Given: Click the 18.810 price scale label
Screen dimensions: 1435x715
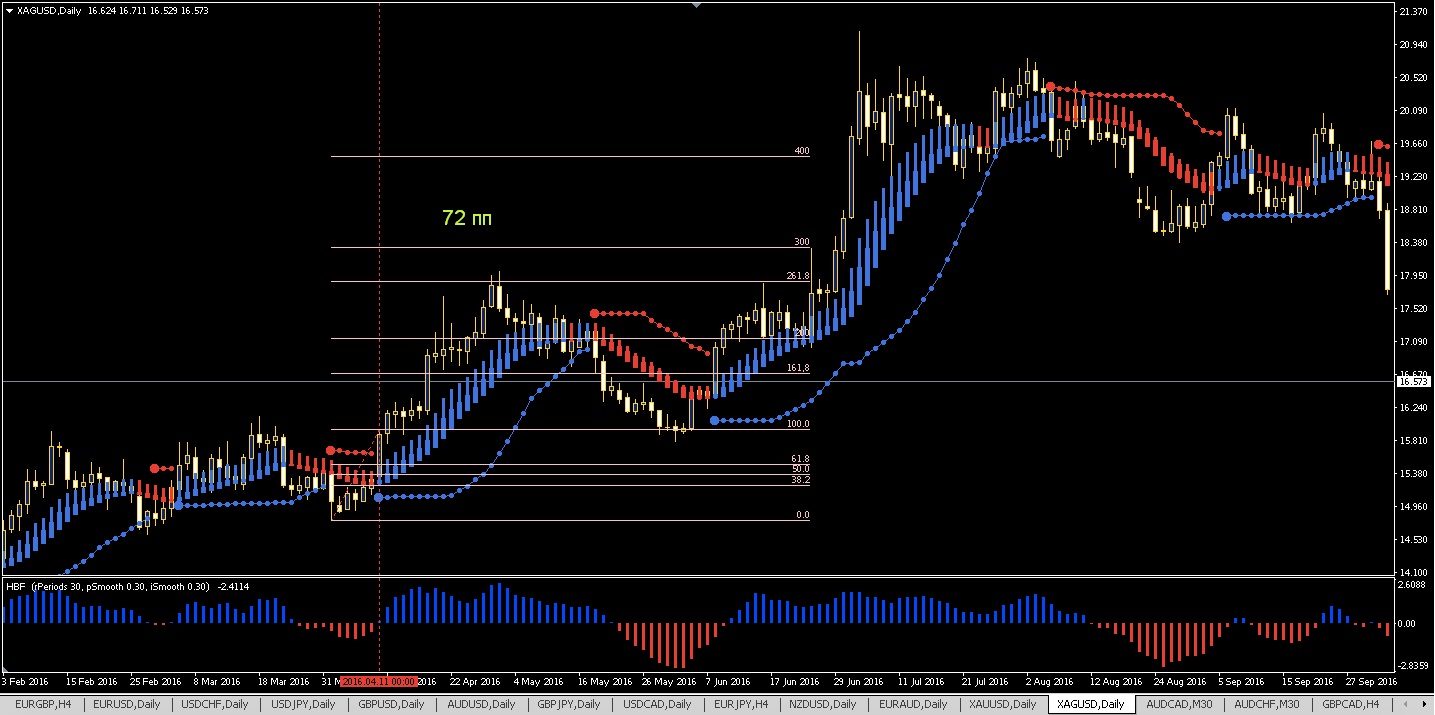Looking at the screenshot, I should click(1413, 209).
